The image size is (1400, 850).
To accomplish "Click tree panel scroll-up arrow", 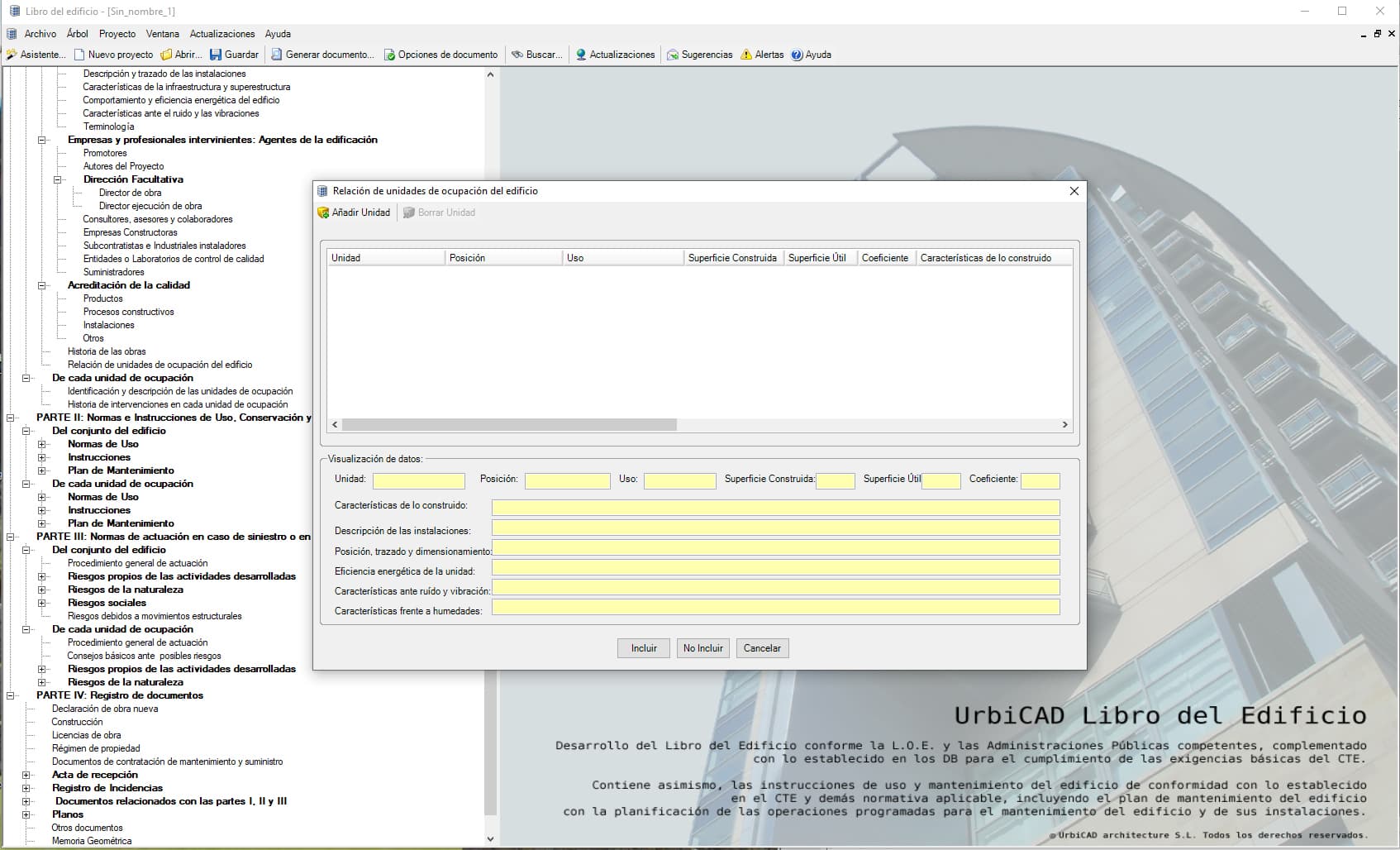I will (490, 74).
